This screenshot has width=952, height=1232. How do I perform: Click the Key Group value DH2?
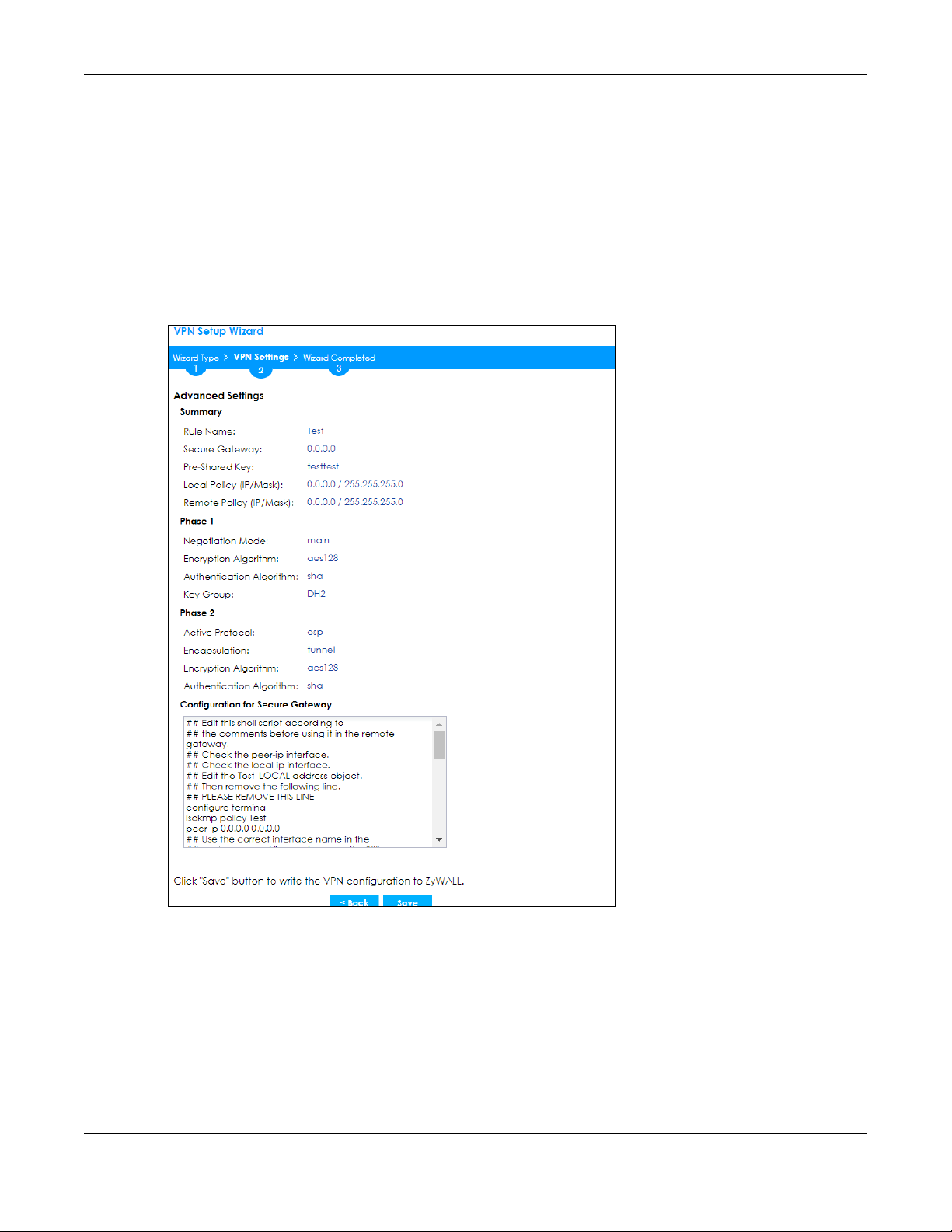click(x=316, y=594)
